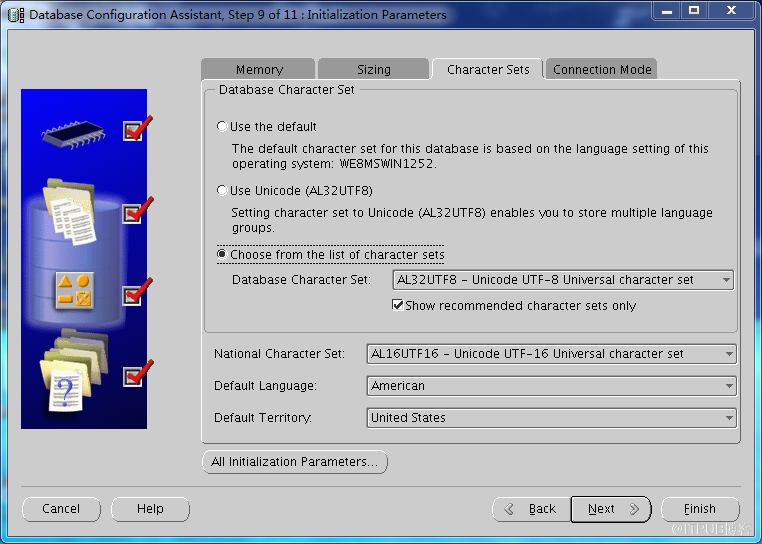Click the Help button
The height and width of the screenshot is (544, 762).
[x=150, y=509]
